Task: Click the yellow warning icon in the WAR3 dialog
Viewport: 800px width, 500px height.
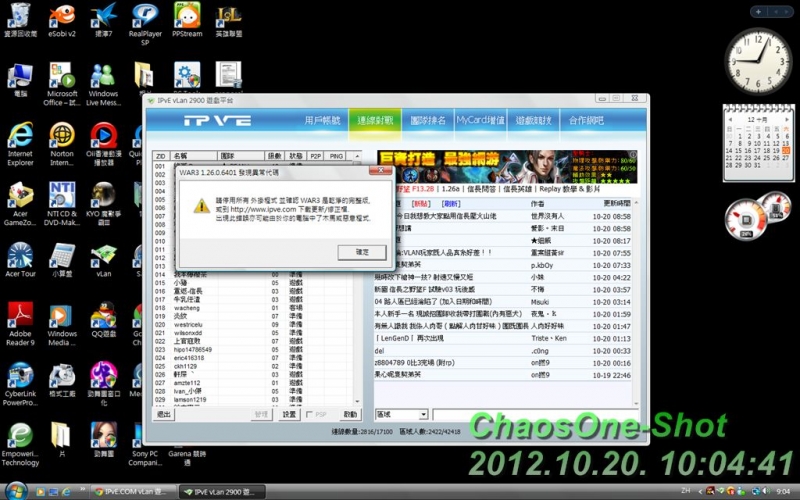Action: [x=202, y=206]
